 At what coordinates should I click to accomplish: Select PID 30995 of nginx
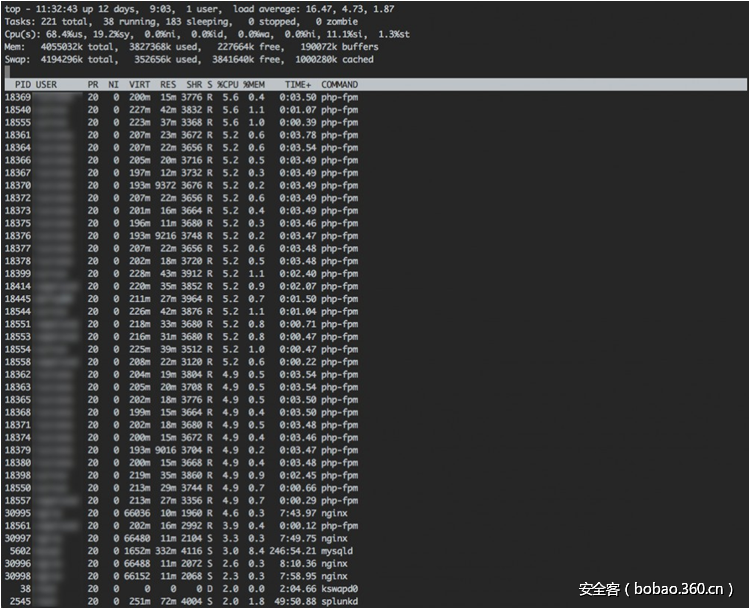(18, 513)
